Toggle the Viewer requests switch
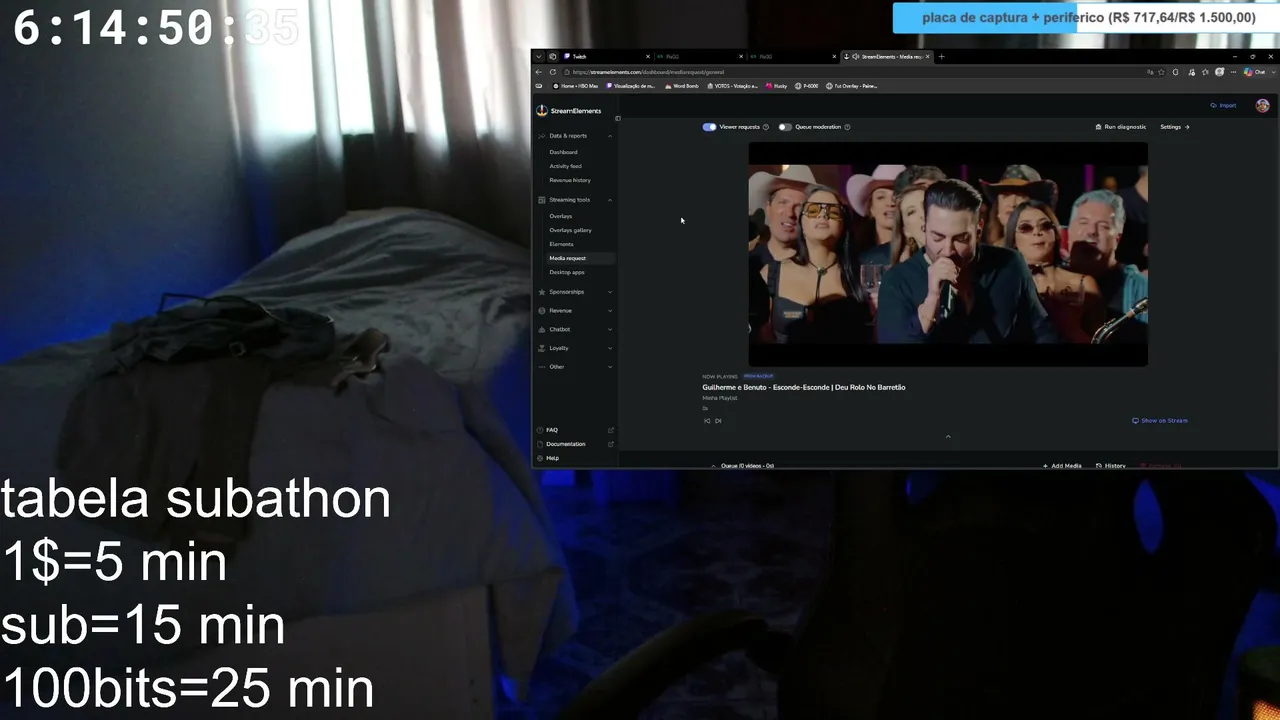 (x=709, y=127)
